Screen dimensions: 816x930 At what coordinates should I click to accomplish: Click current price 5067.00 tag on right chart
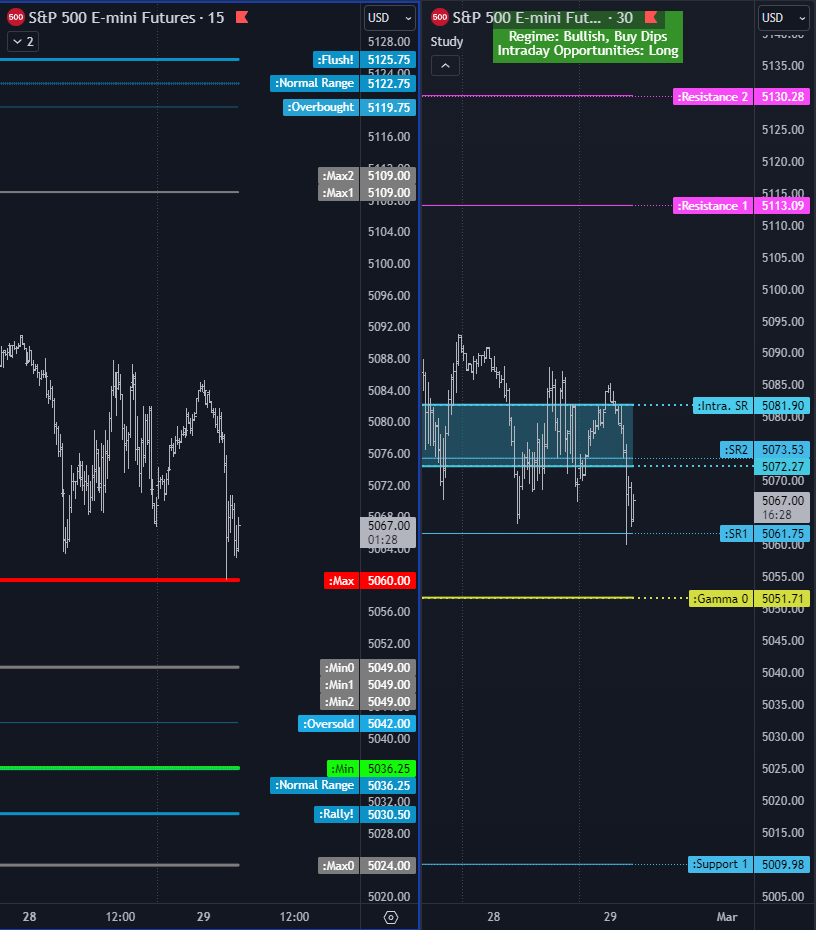click(782, 508)
